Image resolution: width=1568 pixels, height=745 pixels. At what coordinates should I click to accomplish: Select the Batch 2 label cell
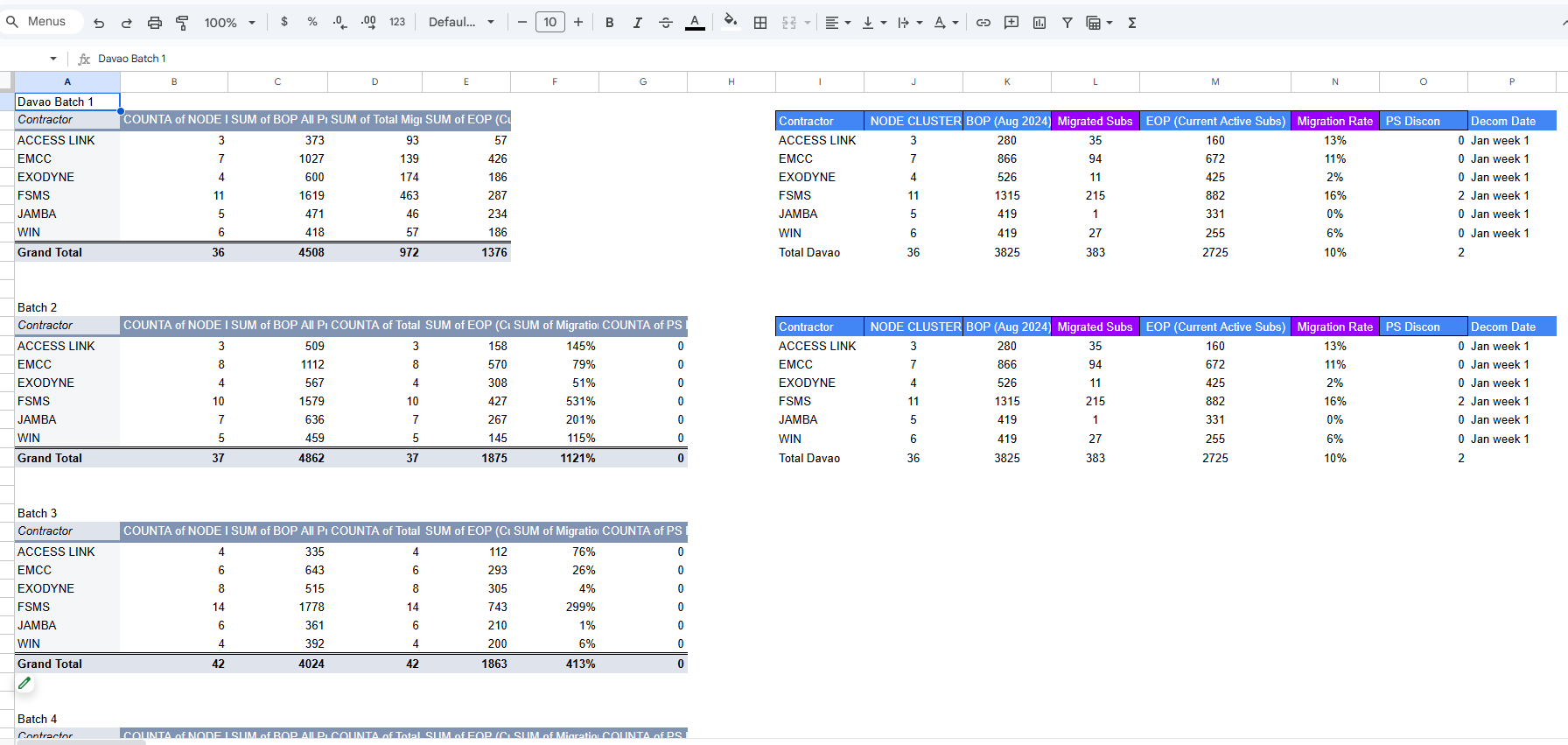[x=67, y=307]
